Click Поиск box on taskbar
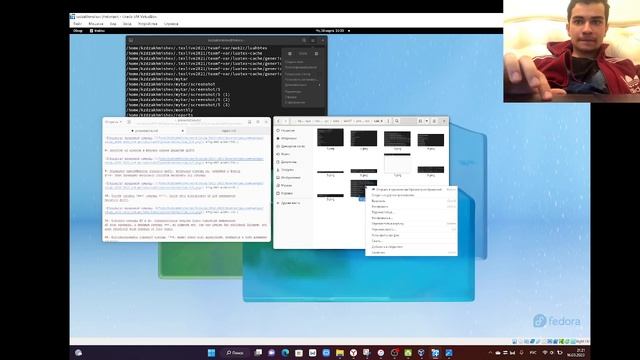The image size is (640, 360). coord(235,353)
